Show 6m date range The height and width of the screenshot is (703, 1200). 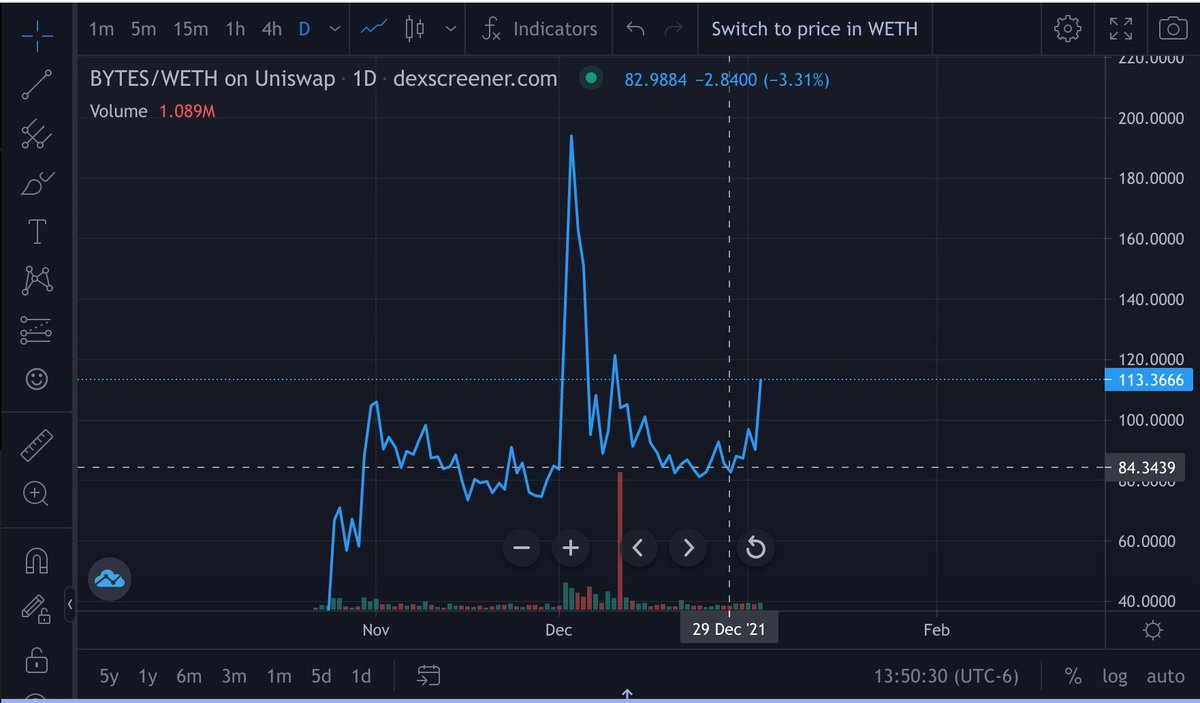click(x=189, y=676)
